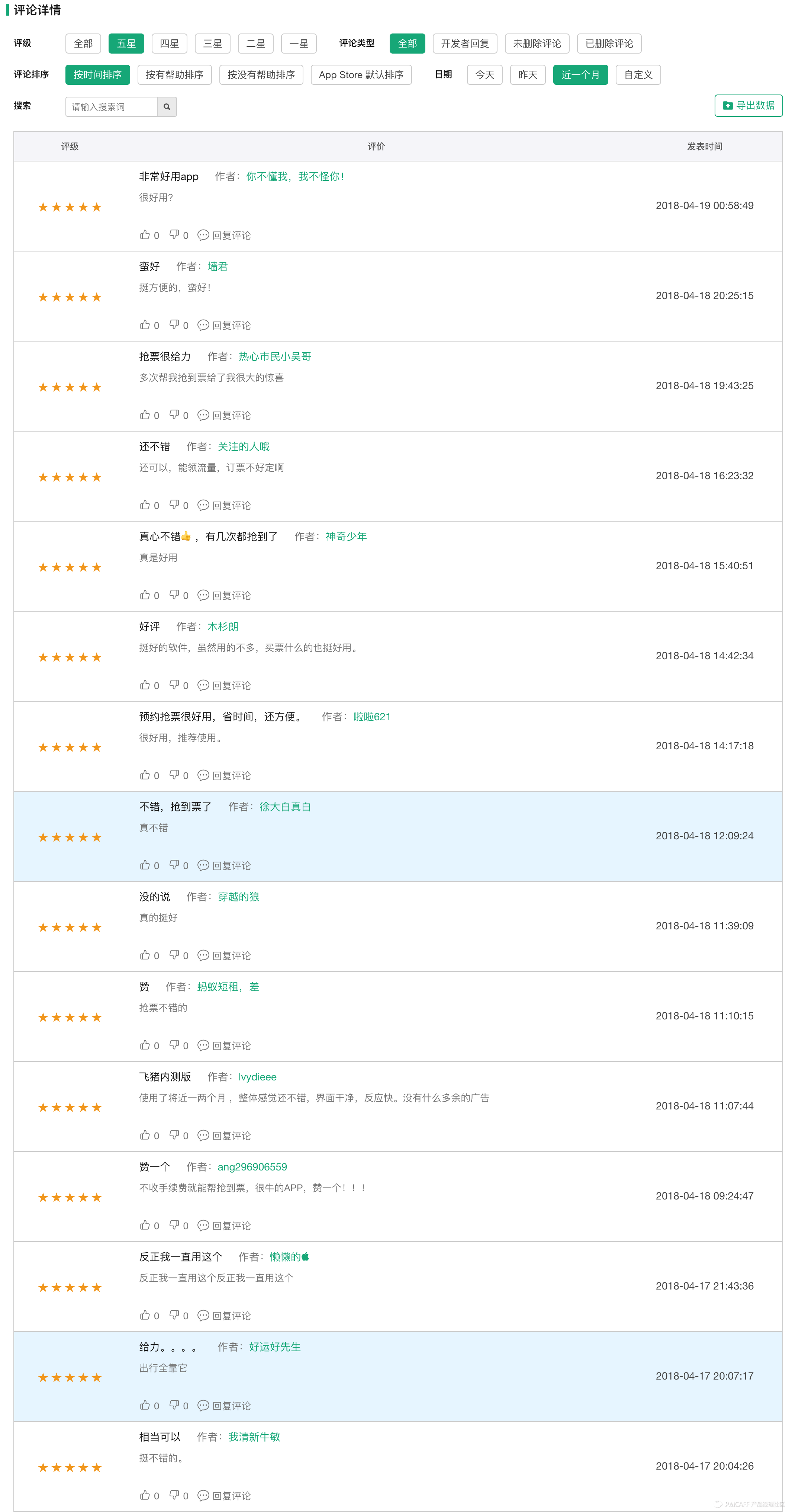Click the search magnifier icon button
This screenshot has width=789, height=1512.
tap(167, 107)
